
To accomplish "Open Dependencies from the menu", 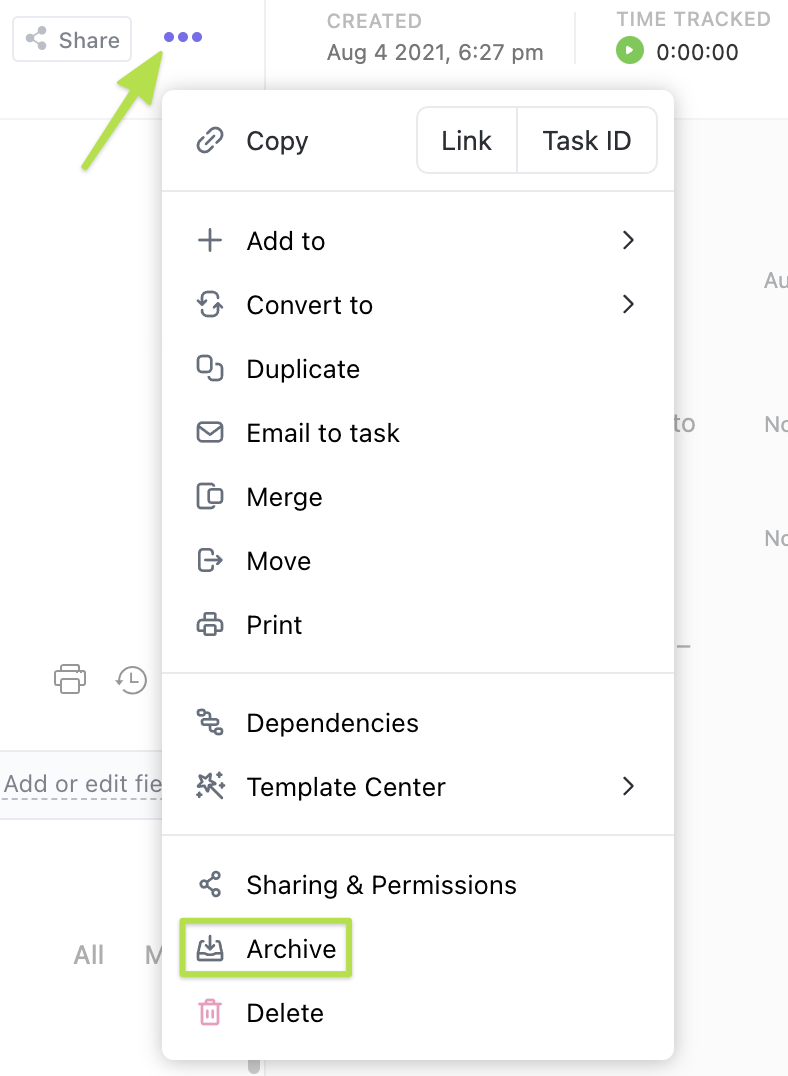I will coord(332,723).
